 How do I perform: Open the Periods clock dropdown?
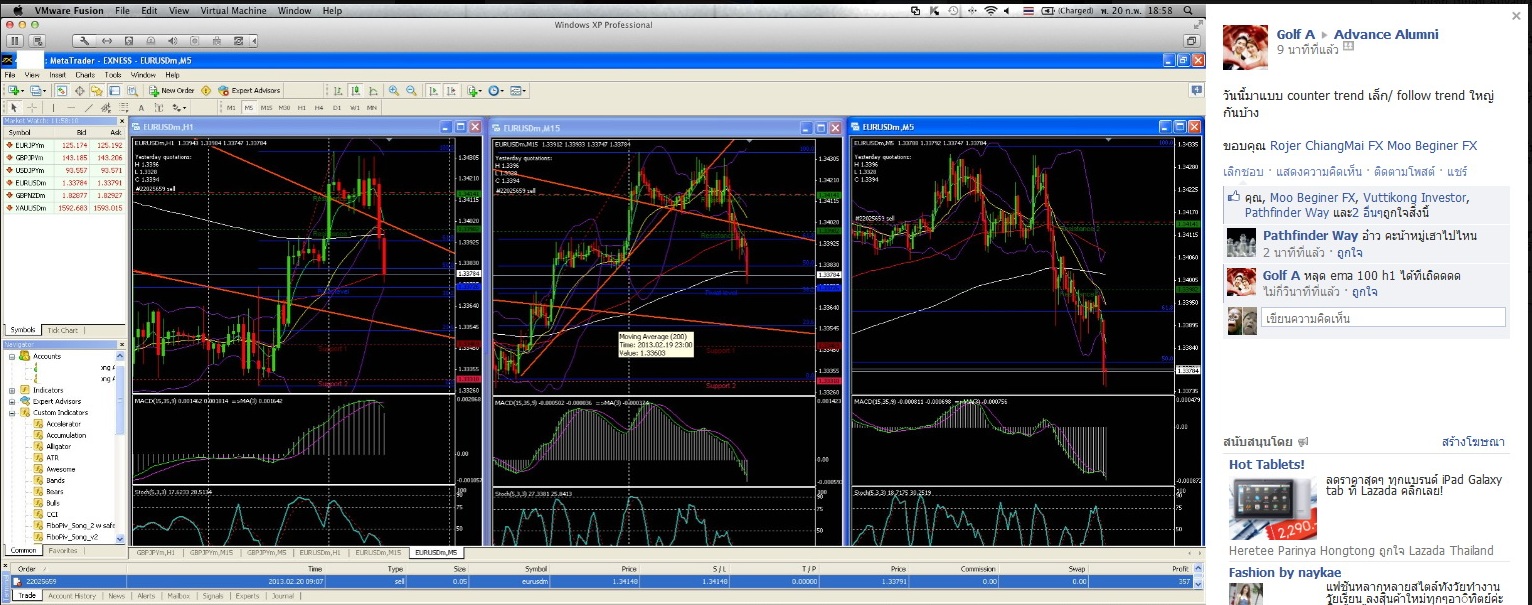tap(496, 90)
